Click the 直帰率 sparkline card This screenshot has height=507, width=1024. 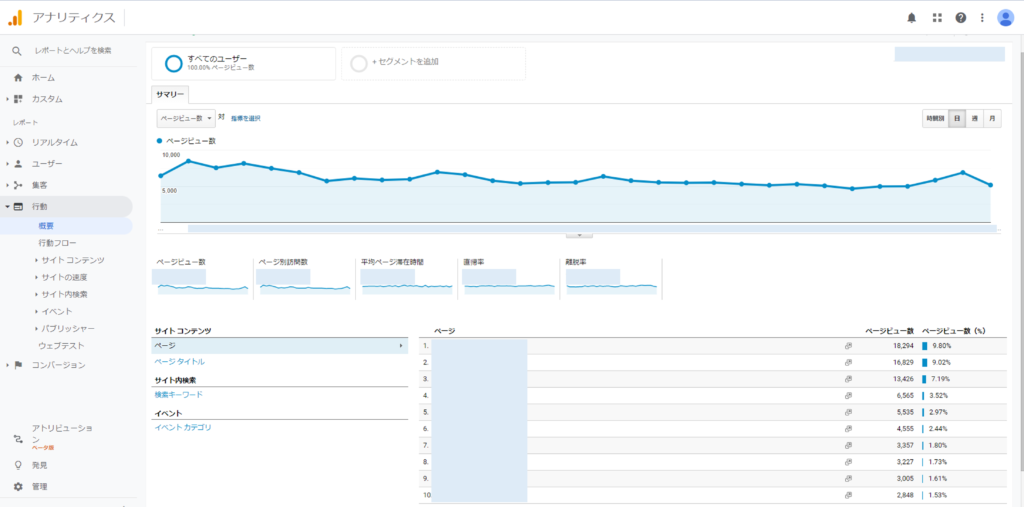click(508, 278)
